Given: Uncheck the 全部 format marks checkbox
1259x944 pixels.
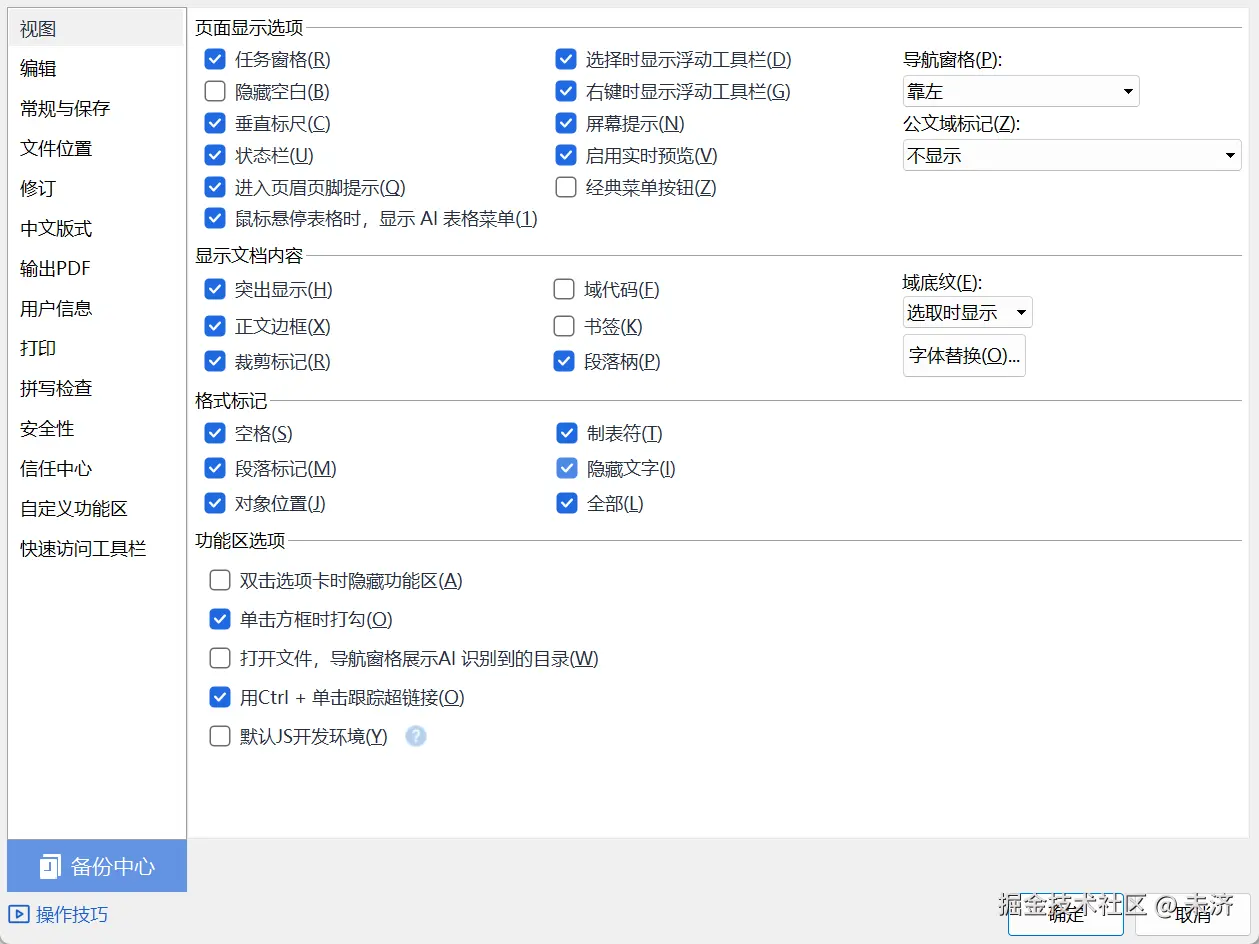Looking at the screenshot, I should click(x=567, y=504).
